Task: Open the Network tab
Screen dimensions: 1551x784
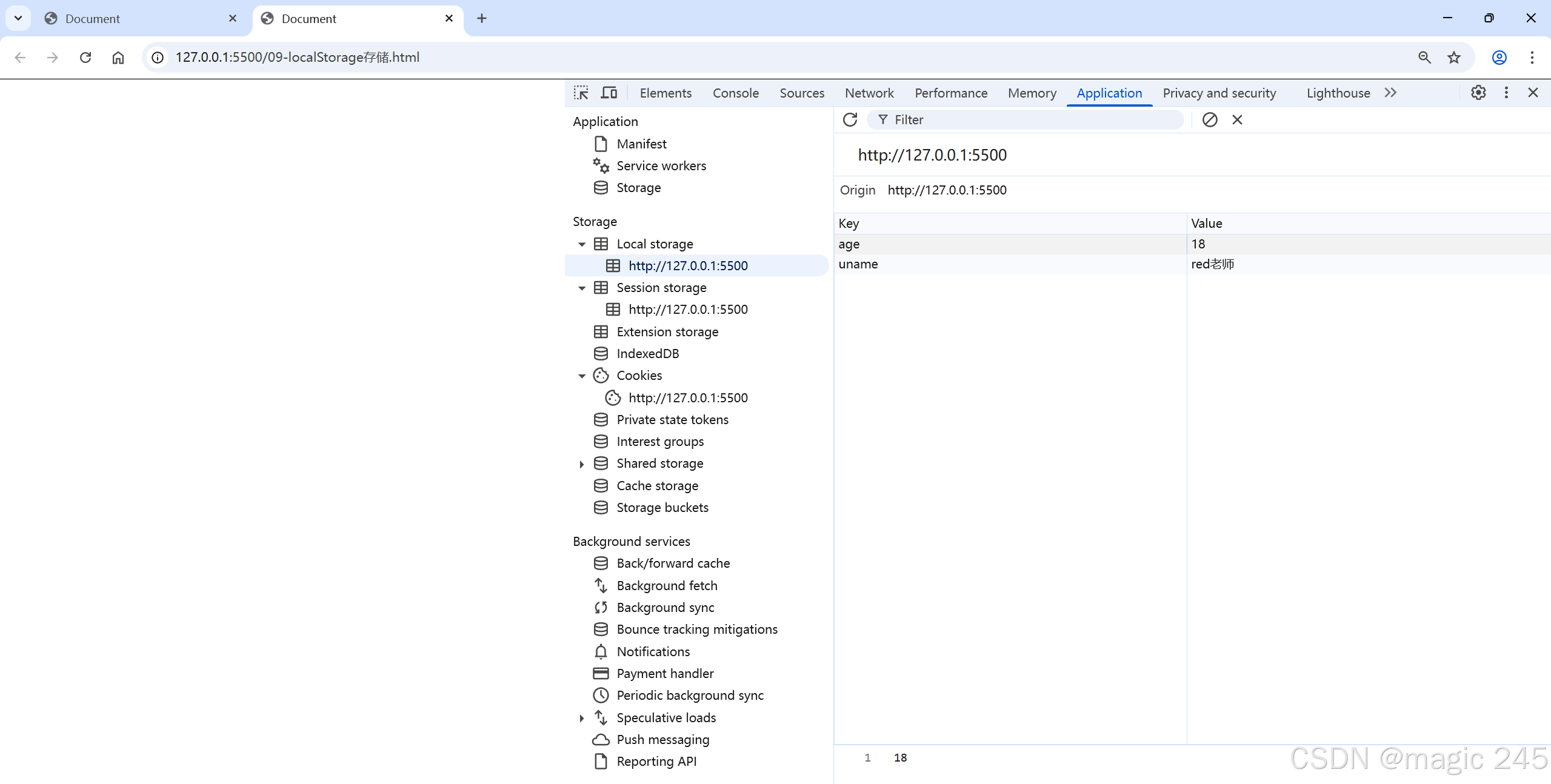Action: [x=869, y=93]
